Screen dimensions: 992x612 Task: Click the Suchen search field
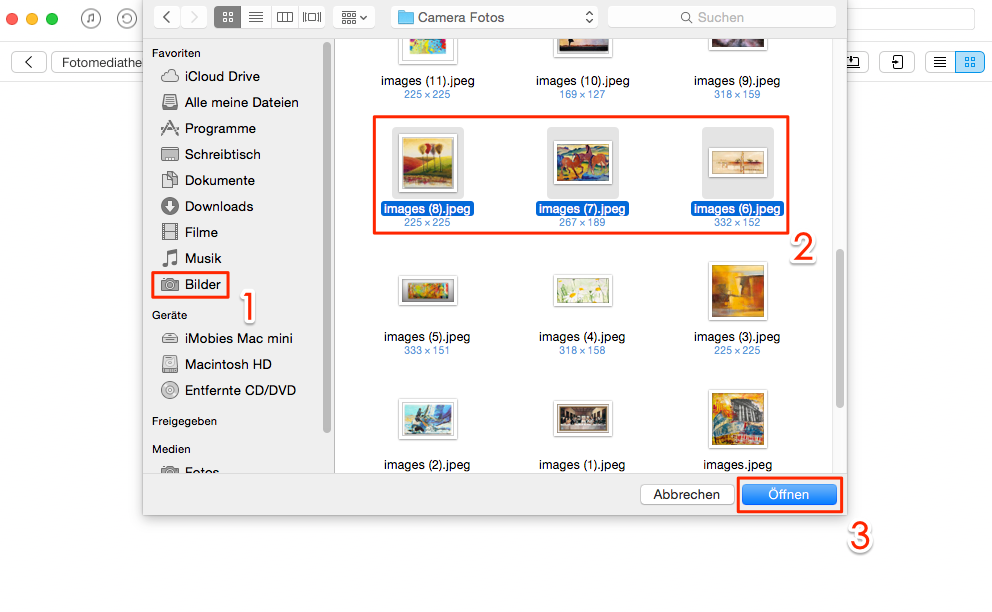point(721,17)
